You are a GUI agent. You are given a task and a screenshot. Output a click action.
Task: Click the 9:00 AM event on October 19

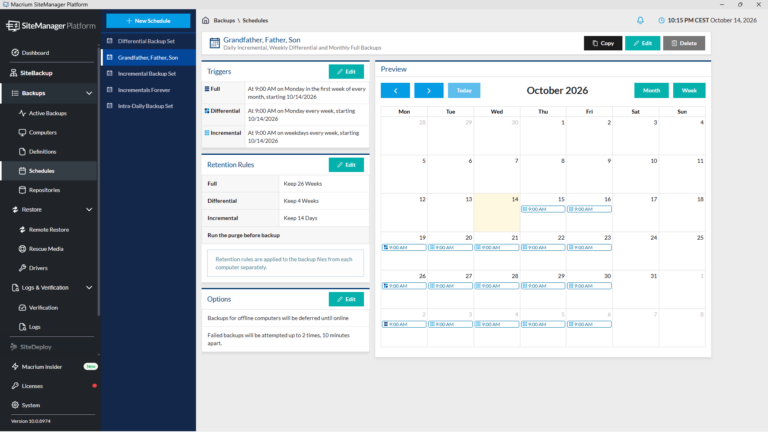point(404,248)
